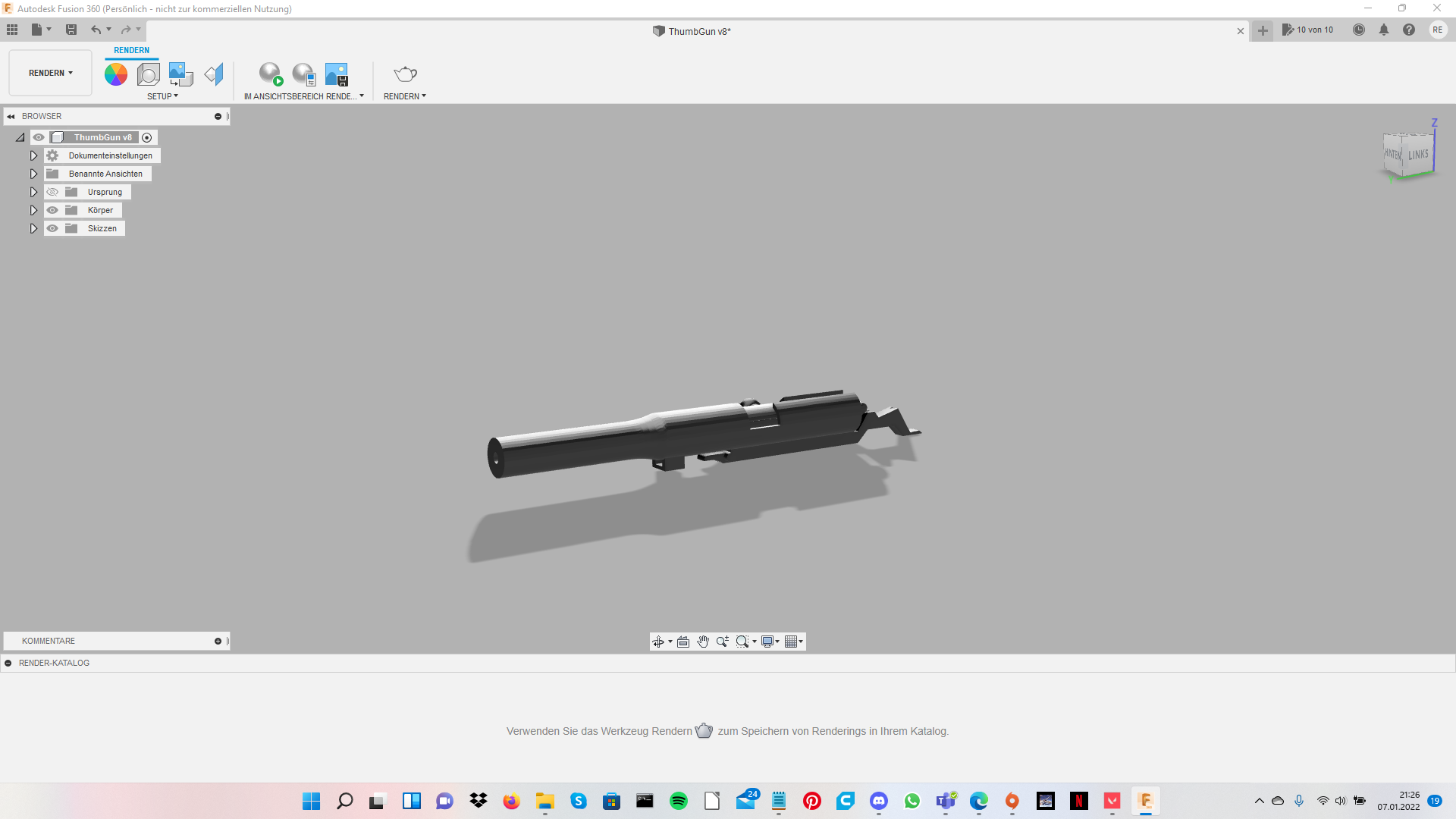Open the data panel grid icon
This screenshot has width=1456, height=819.
(x=12, y=30)
